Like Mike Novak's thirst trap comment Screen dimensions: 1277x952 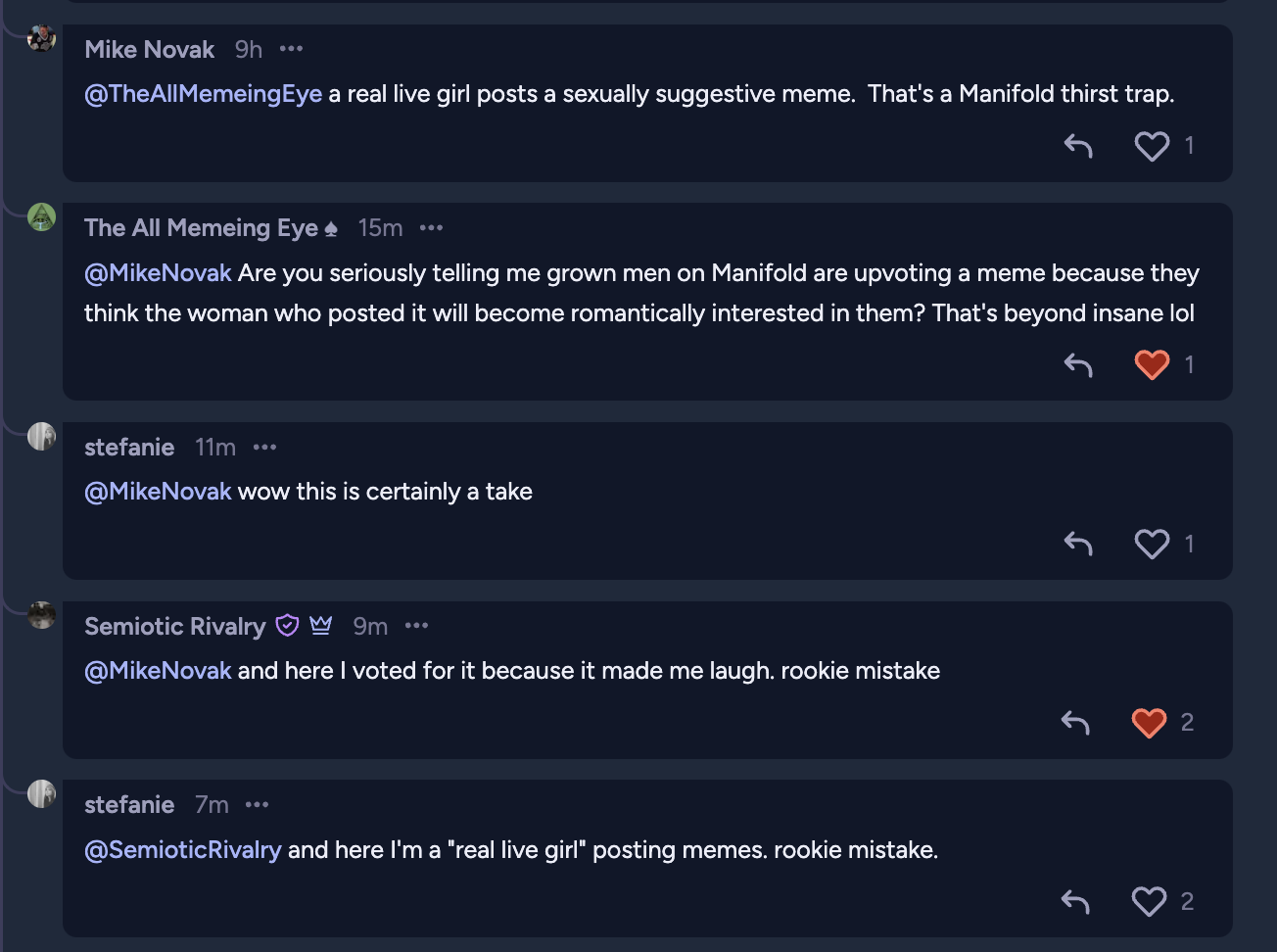coord(1152,146)
